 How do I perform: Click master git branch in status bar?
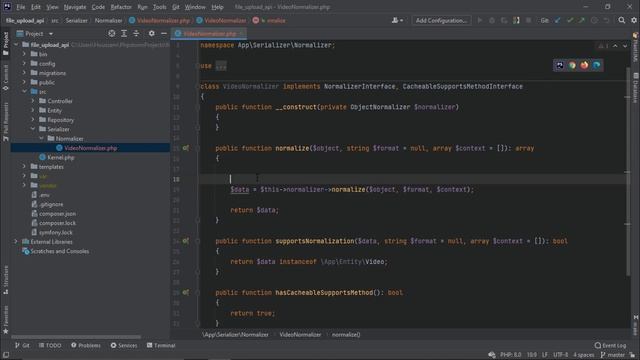point(612,355)
